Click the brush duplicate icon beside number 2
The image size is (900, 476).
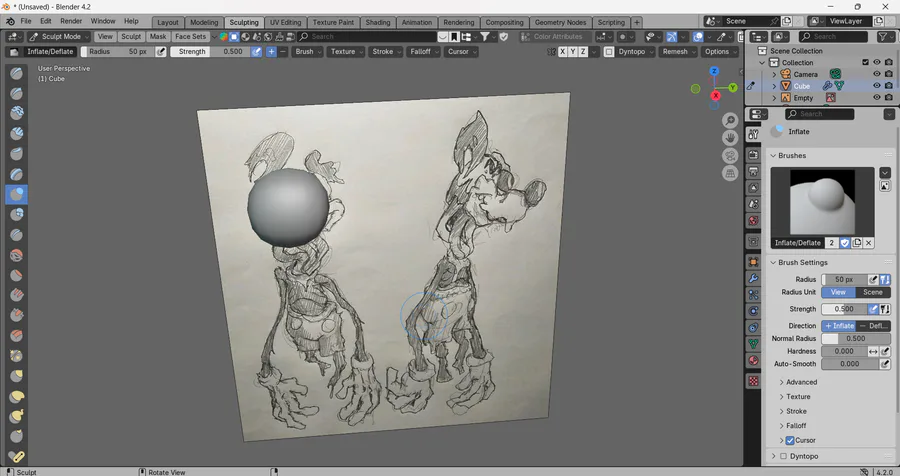pyautogui.click(x=857, y=243)
